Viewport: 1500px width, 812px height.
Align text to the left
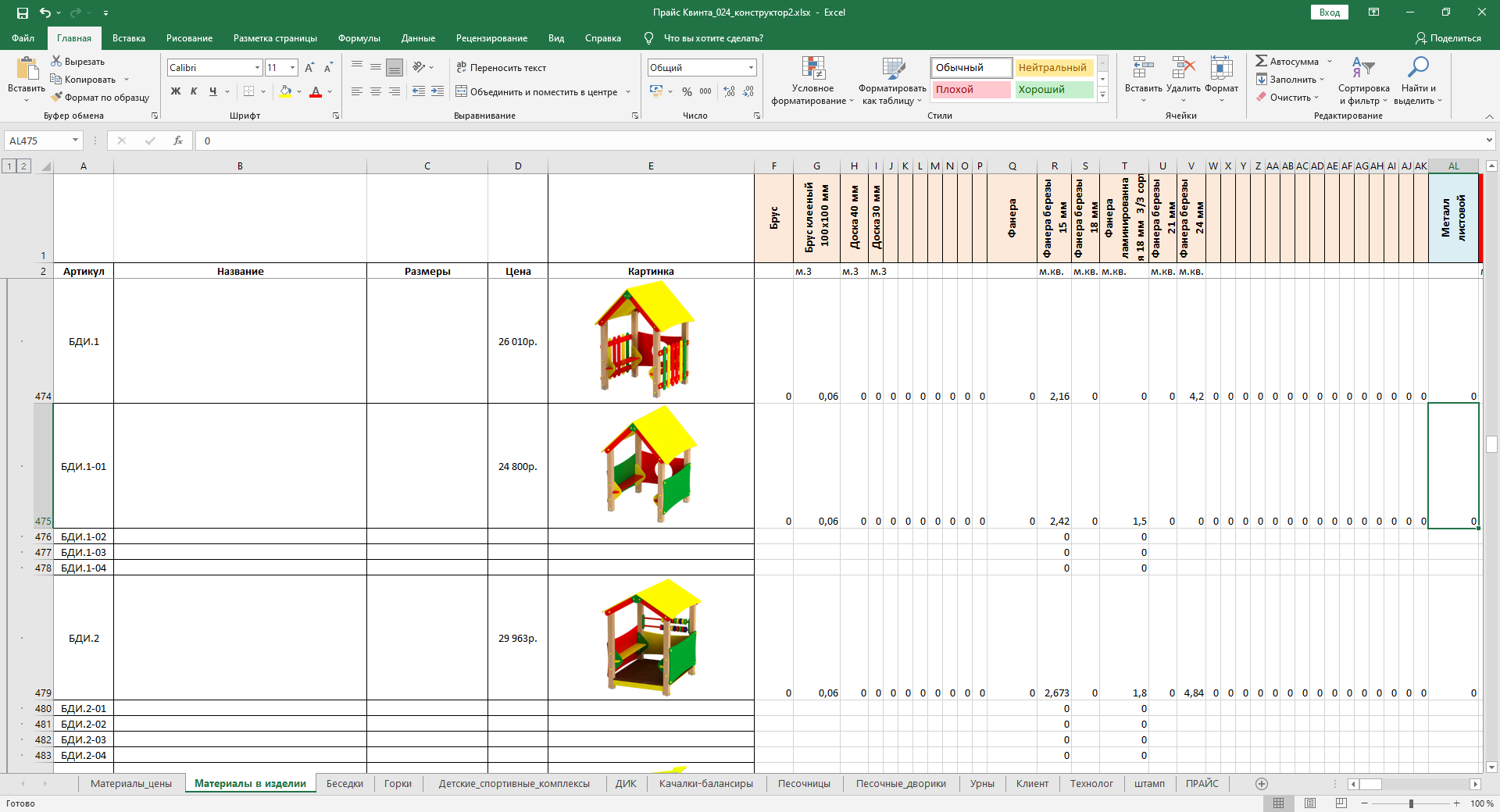(x=357, y=91)
